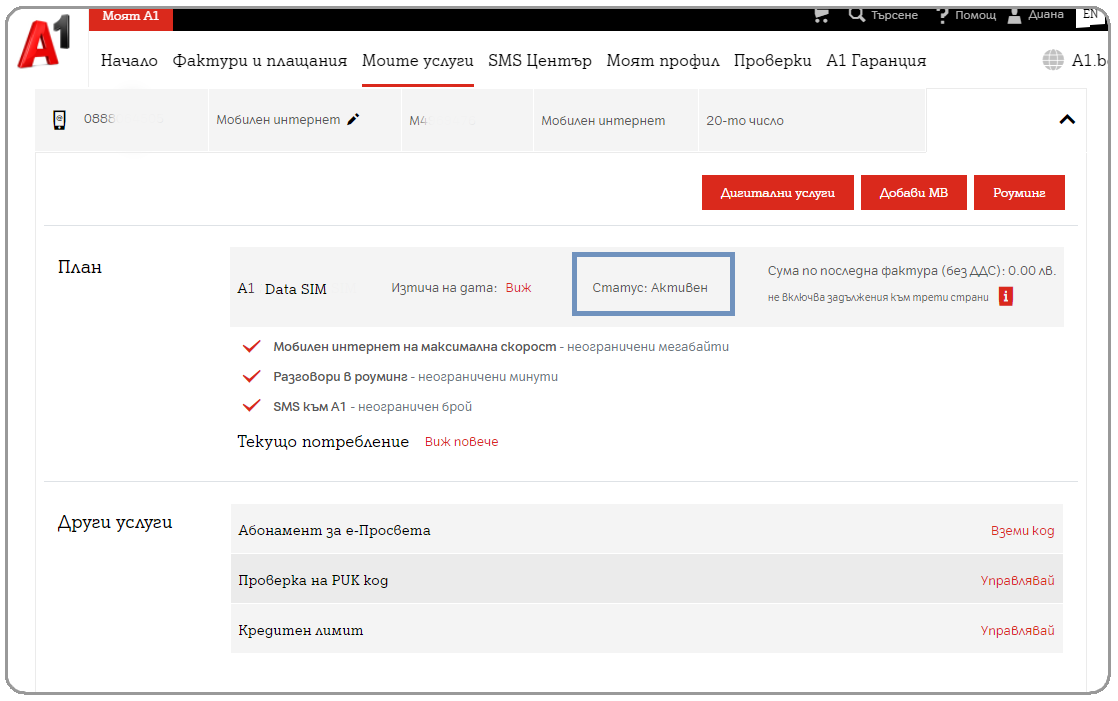Click the phone number starting 0888
This screenshot has width=1118, height=701.
[123, 118]
